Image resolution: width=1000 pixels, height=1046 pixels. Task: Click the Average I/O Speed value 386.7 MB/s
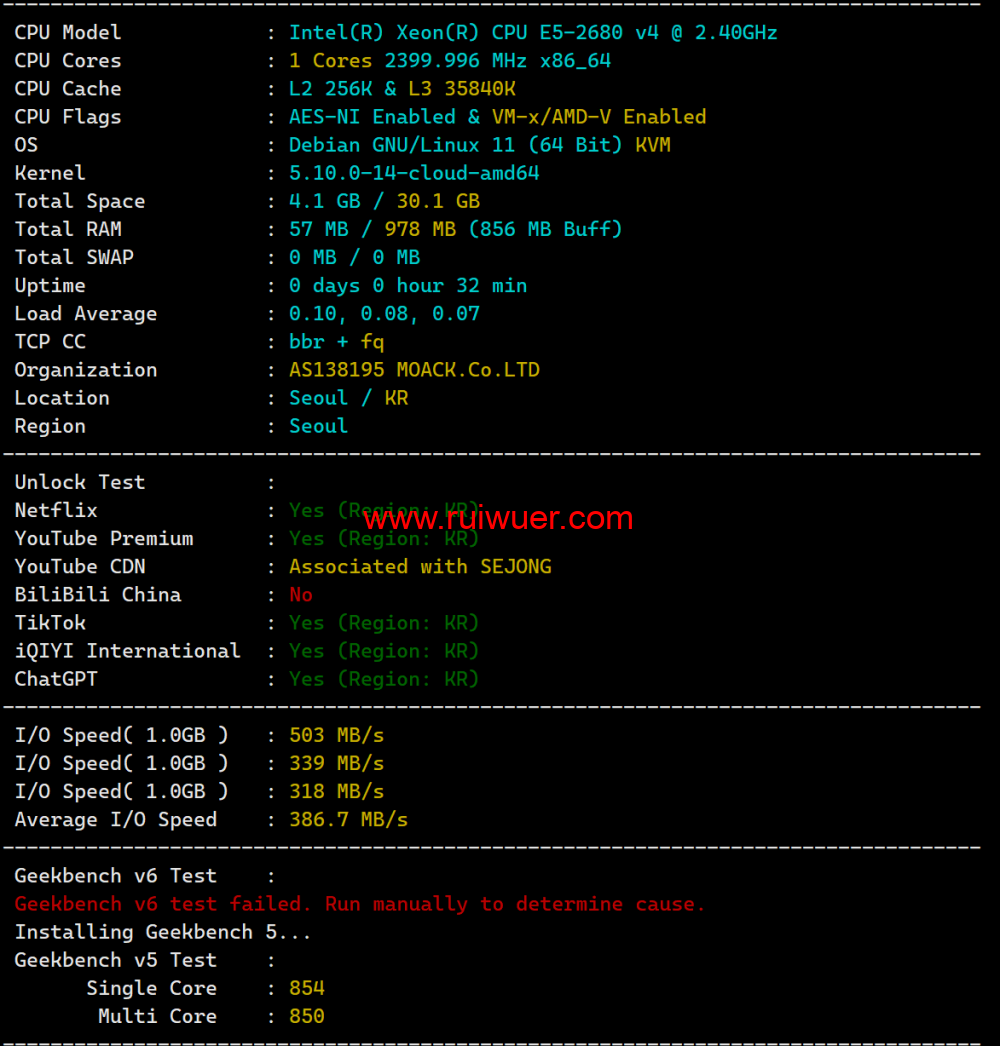click(x=348, y=819)
